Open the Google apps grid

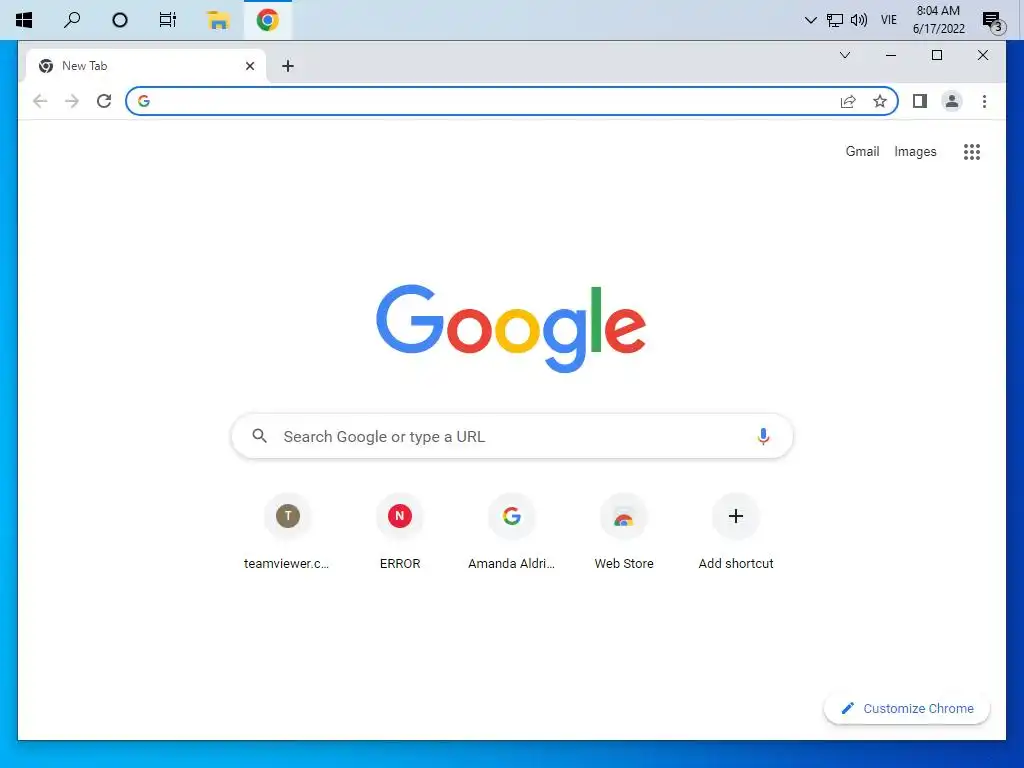[972, 152]
